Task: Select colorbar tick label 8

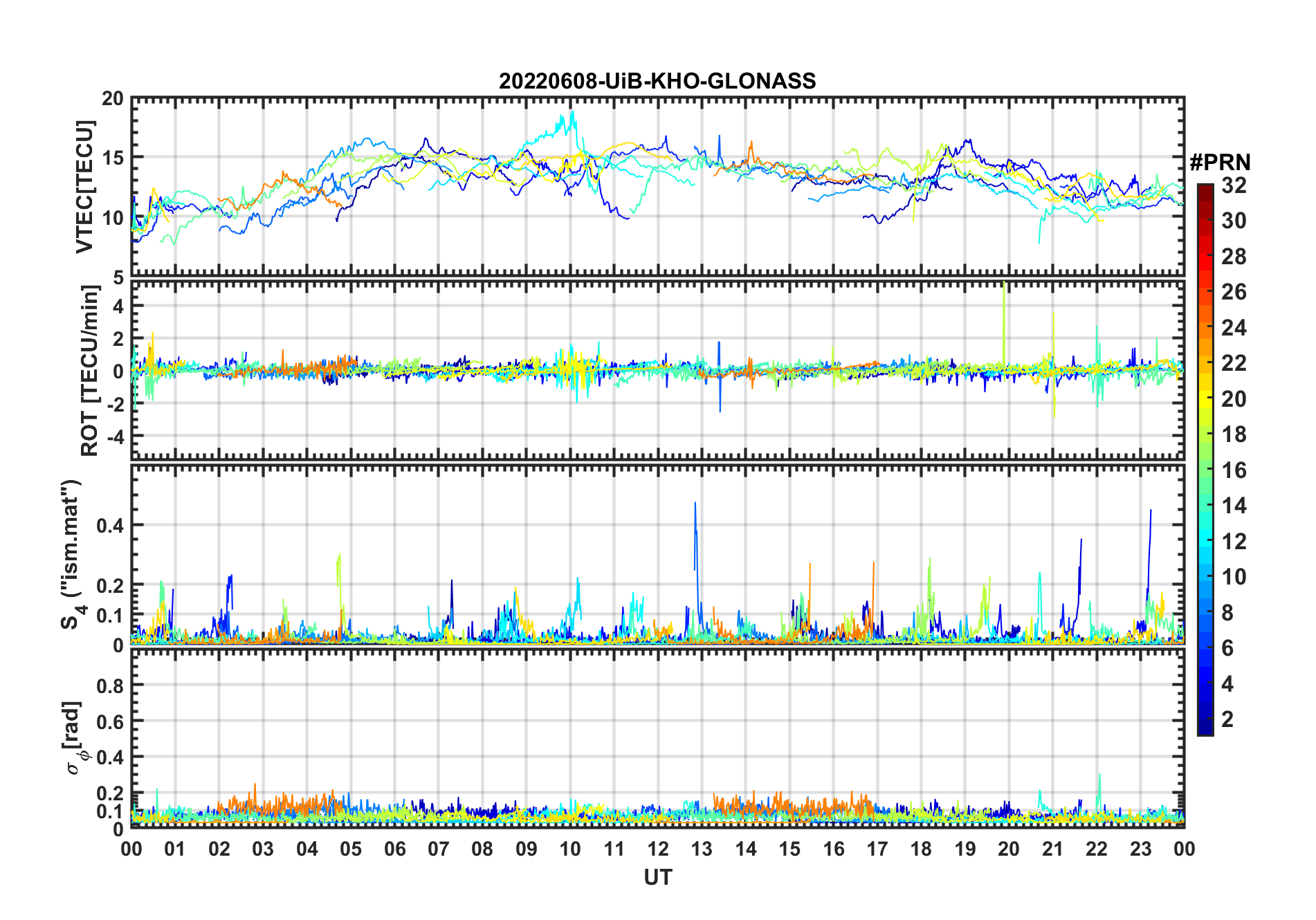Action: 1227,612
